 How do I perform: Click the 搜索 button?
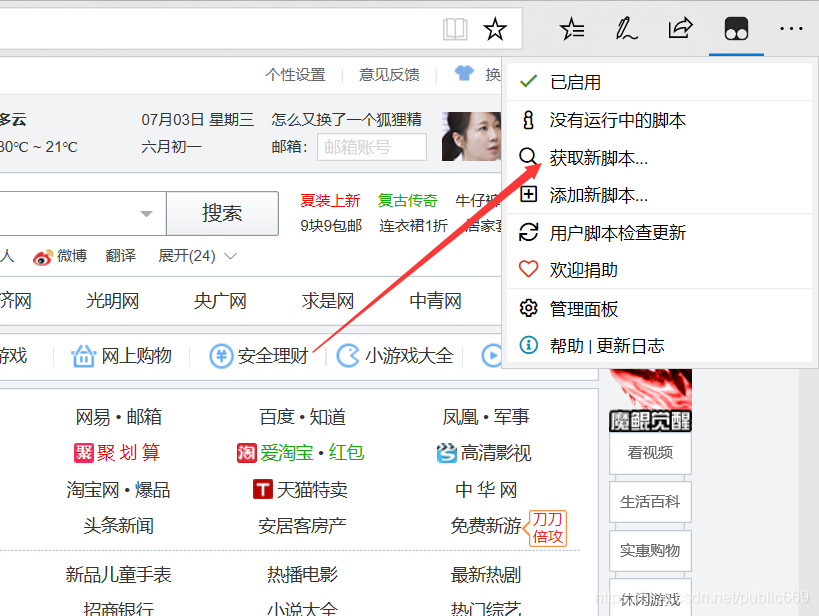coord(223,213)
